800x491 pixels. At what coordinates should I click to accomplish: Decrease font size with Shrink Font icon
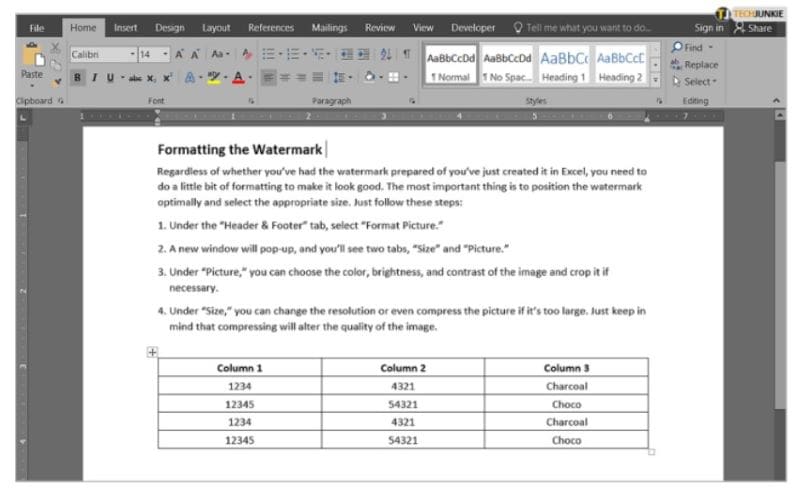(x=195, y=54)
